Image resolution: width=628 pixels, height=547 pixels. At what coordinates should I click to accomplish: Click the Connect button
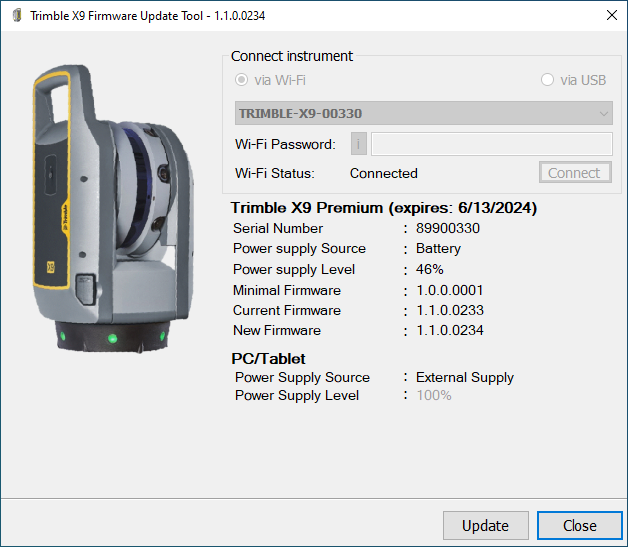[x=575, y=173]
